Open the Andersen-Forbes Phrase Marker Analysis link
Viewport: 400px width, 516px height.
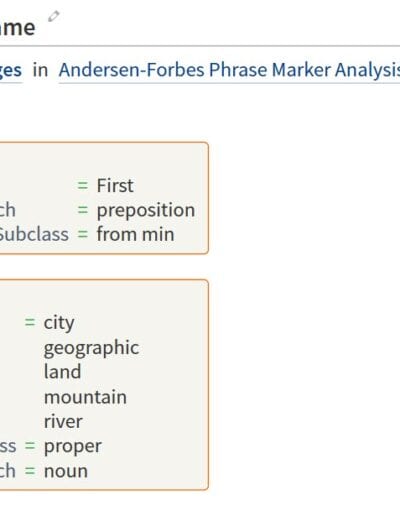pos(229,70)
